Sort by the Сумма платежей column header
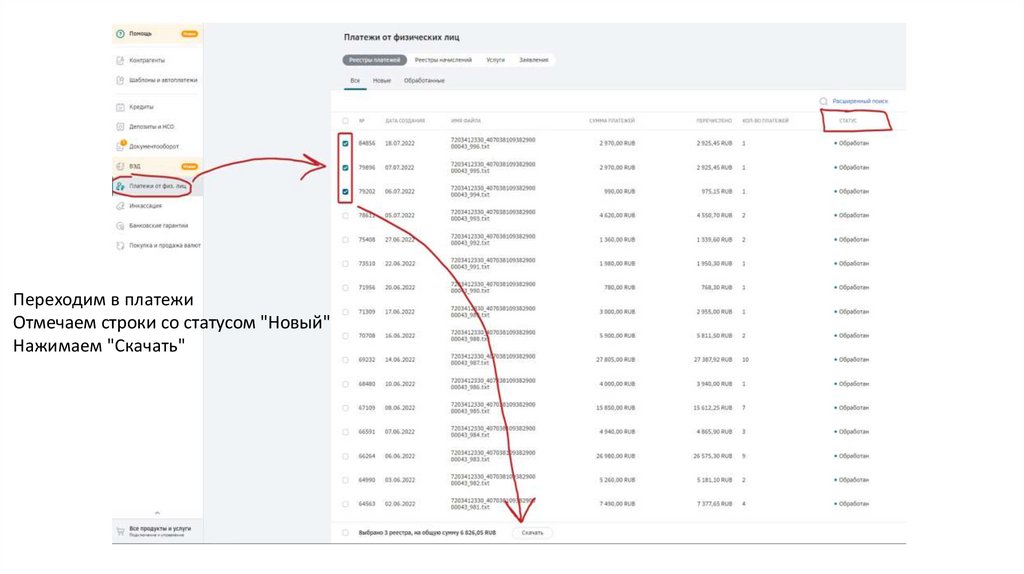The width and height of the screenshot is (1024, 574). click(612, 121)
